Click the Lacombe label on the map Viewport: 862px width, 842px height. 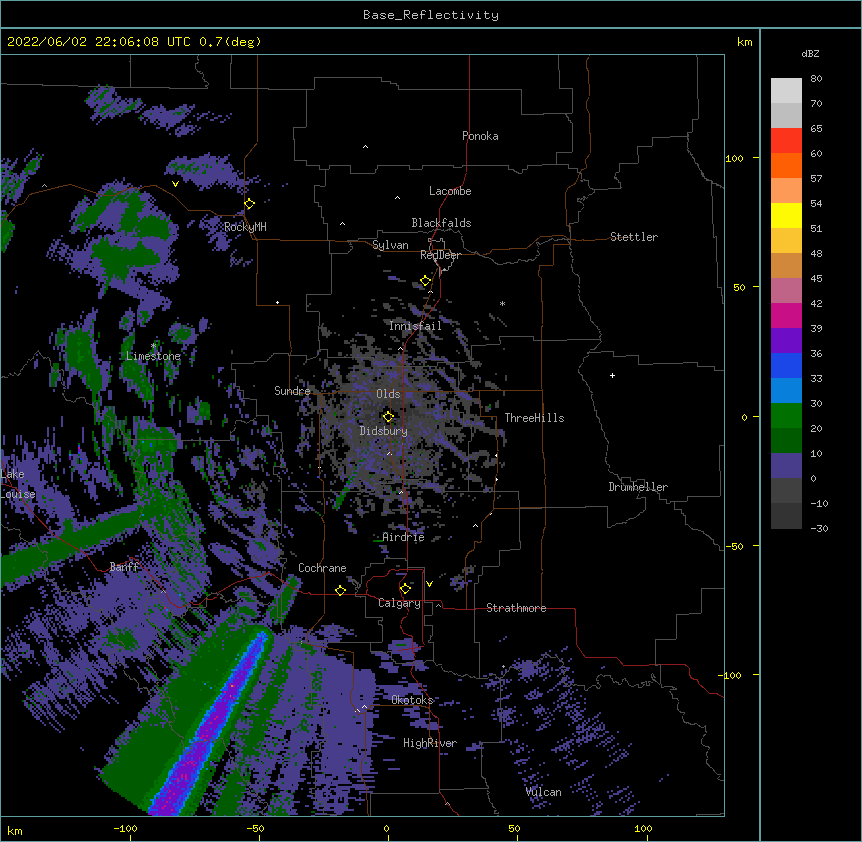point(450,191)
